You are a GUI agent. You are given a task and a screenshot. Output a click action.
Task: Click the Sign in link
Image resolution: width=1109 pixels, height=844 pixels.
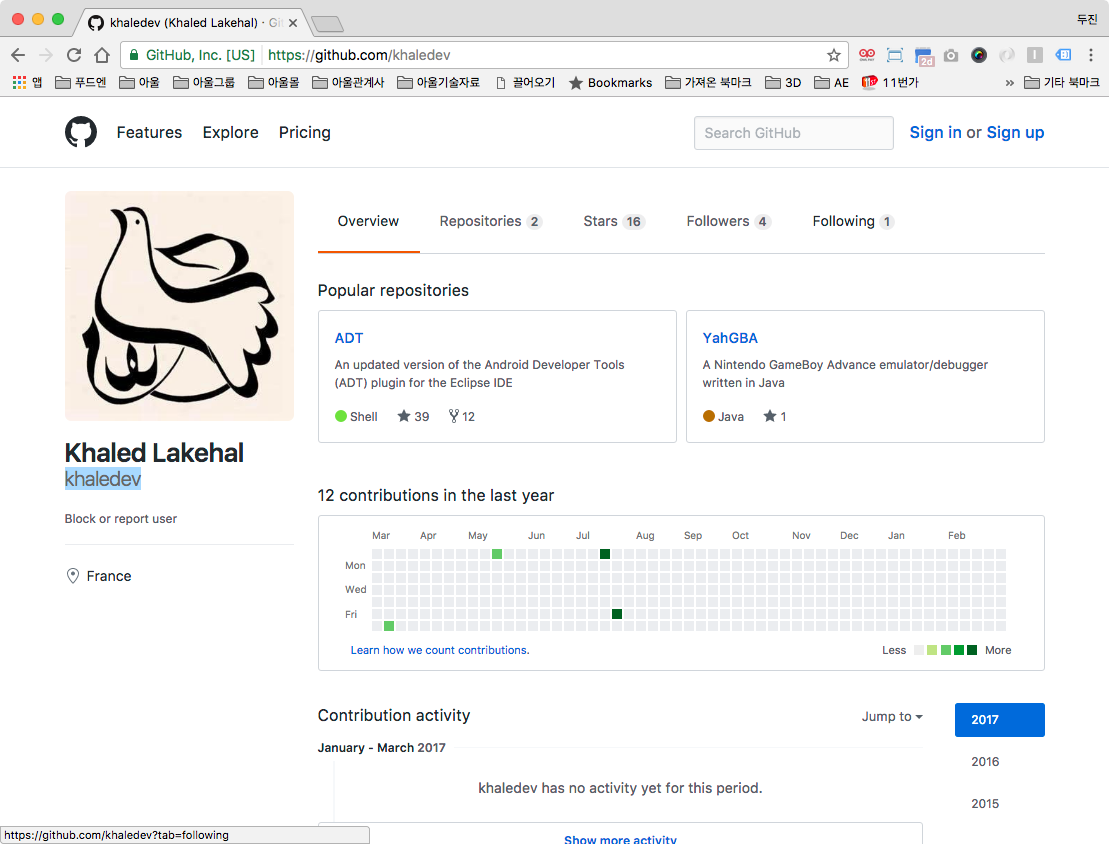pos(935,132)
